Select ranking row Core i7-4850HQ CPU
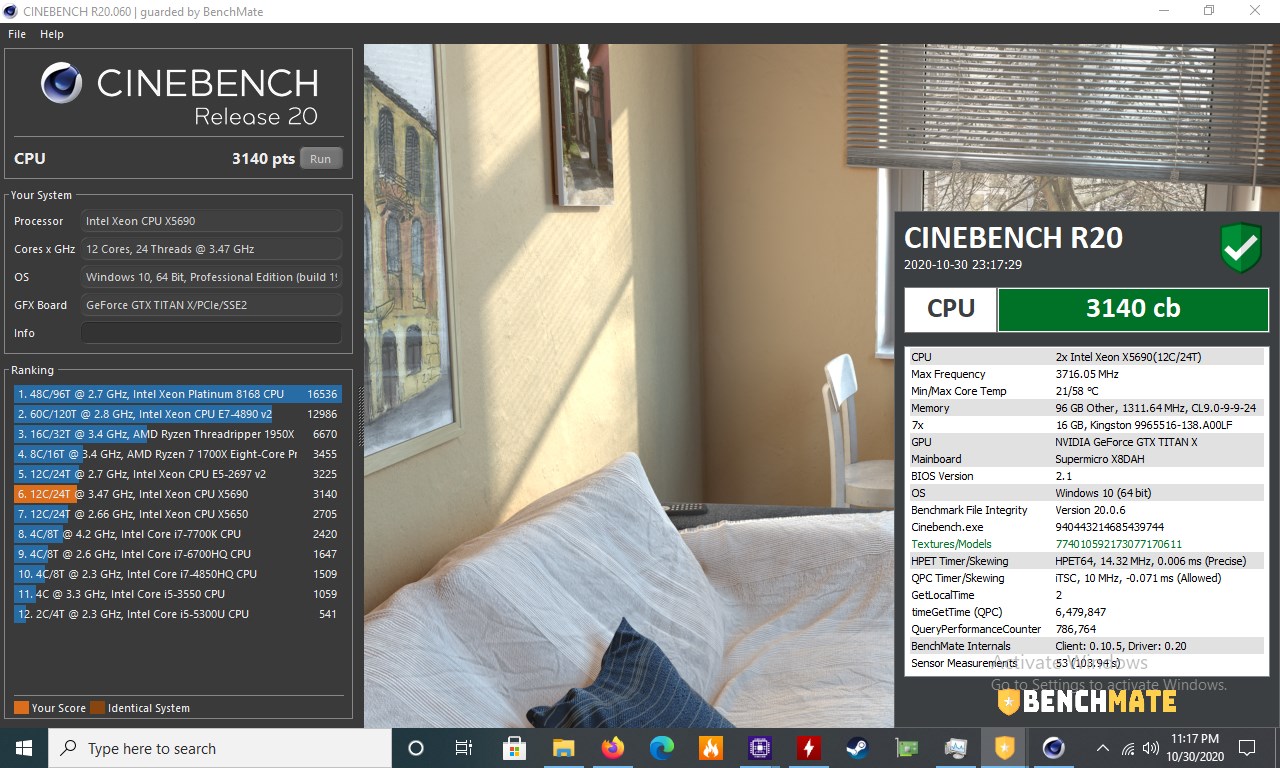This screenshot has width=1280, height=768. point(177,574)
